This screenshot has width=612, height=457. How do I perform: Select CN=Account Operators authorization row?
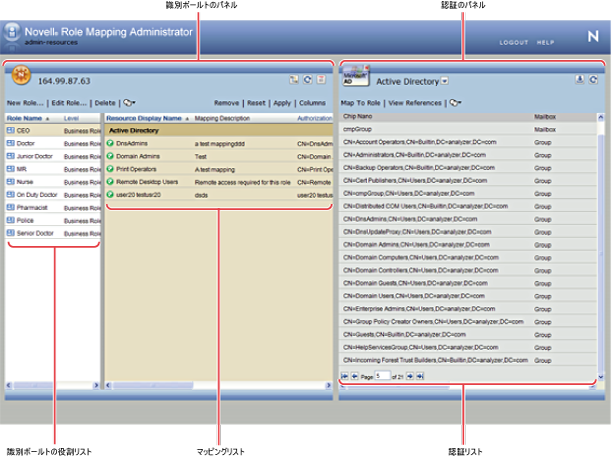point(468,142)
